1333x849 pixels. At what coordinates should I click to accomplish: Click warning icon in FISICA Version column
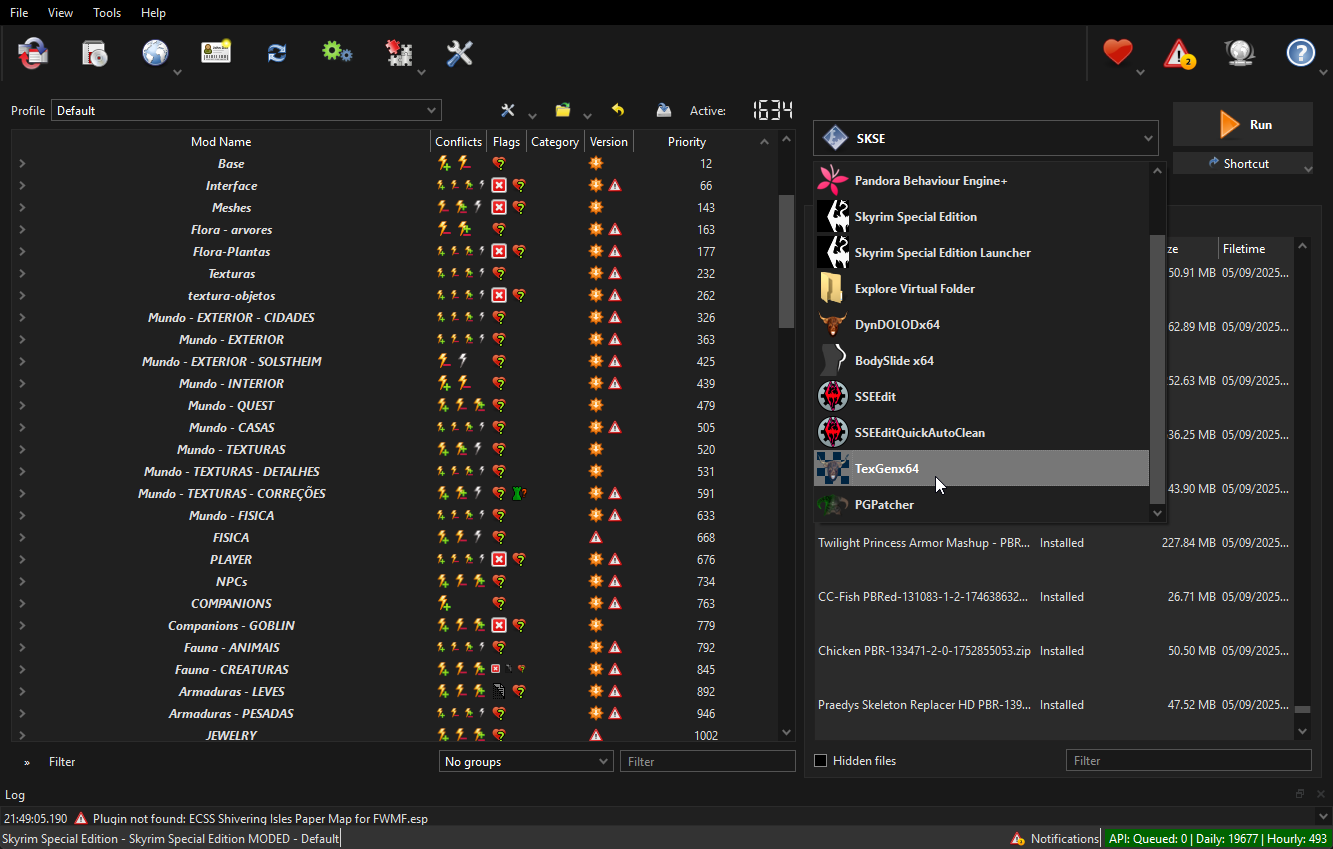(596, 538)
